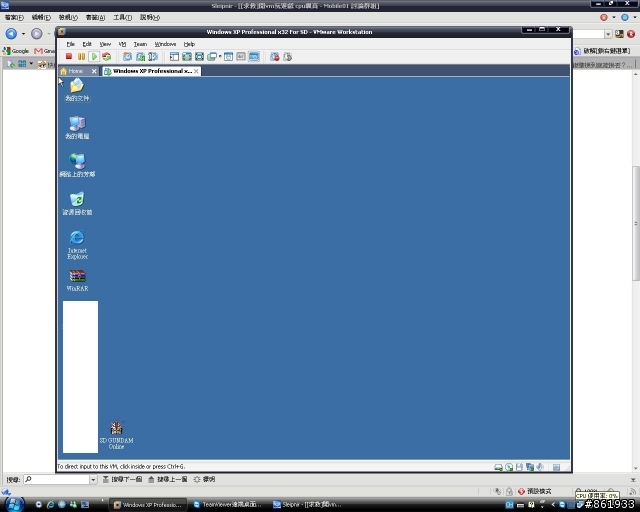Viewport: 640px width, 512px height.
Task: Open Sleipnir's 工具(T) menu
Action: pyautogui.click(x=122, y=17)
